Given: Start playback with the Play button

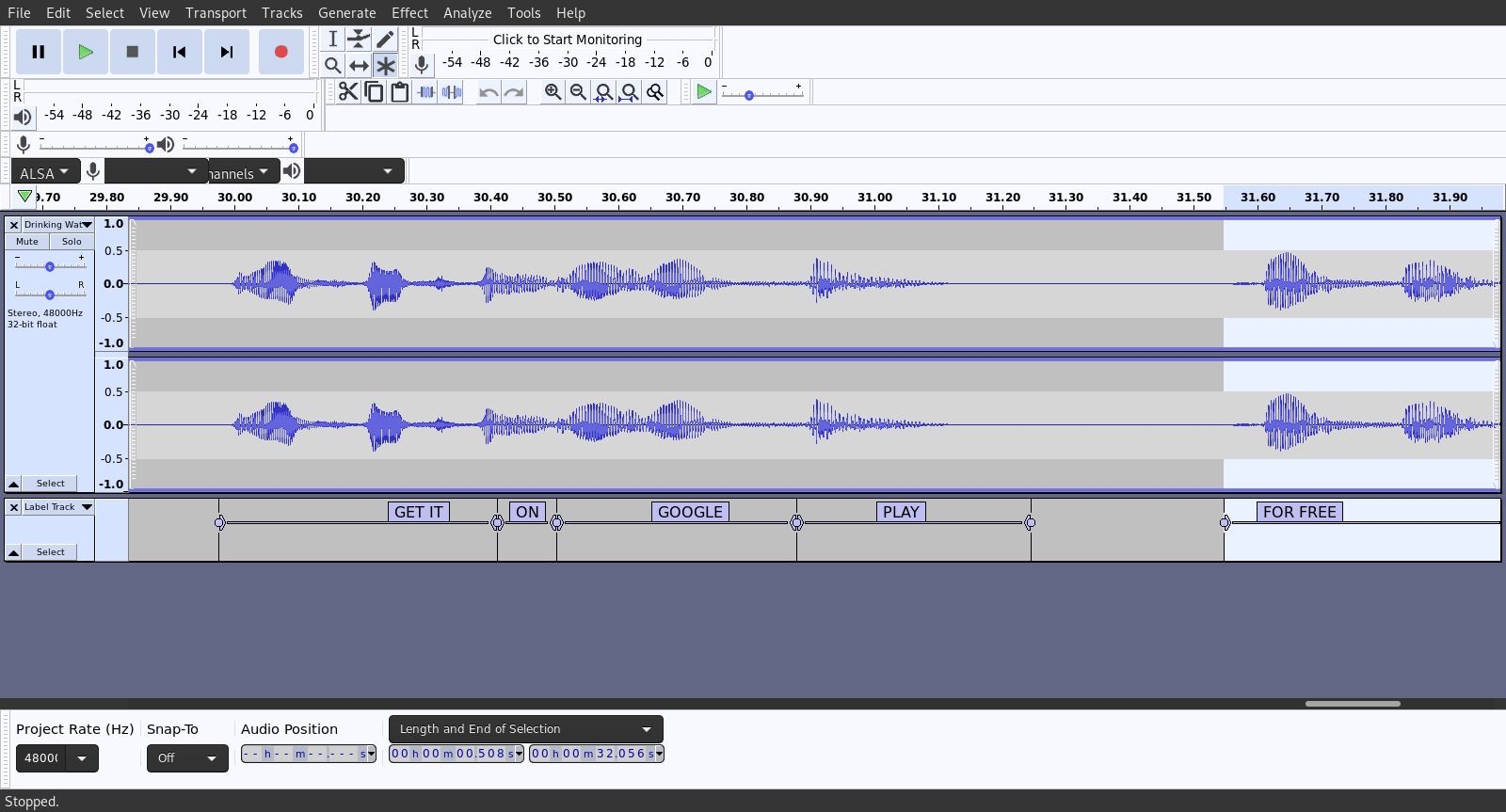Looking at the screenshot, I should [86, 52].
